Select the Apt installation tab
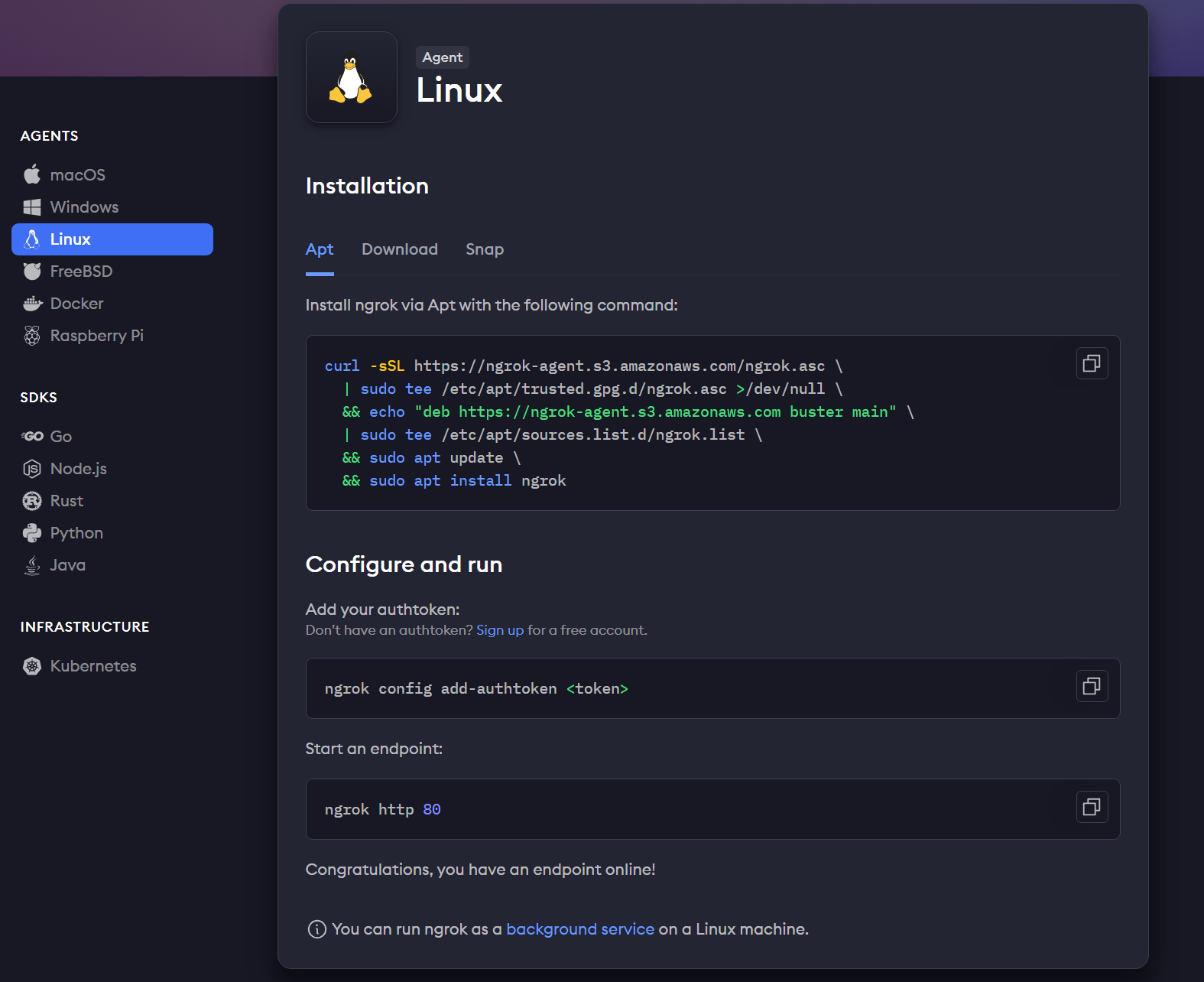 coord(320,249)
